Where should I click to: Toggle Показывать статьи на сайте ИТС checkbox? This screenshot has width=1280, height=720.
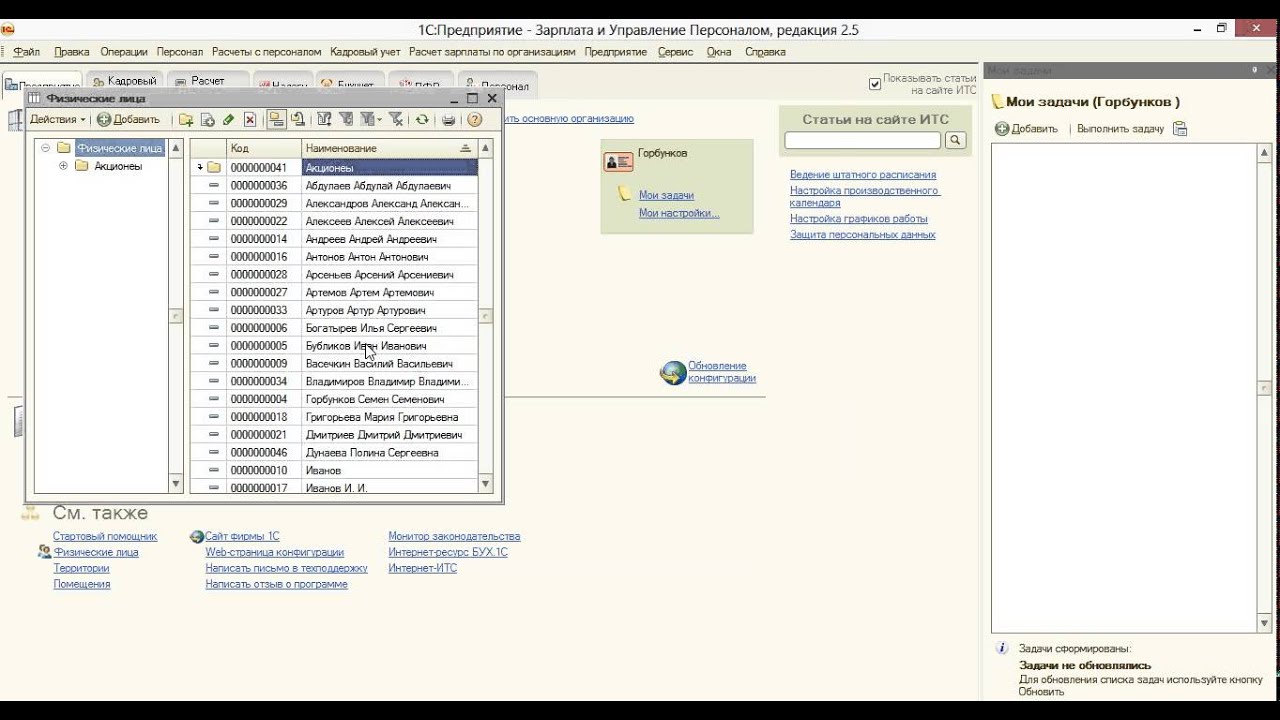pyautogui.click(x=875, y=84)
